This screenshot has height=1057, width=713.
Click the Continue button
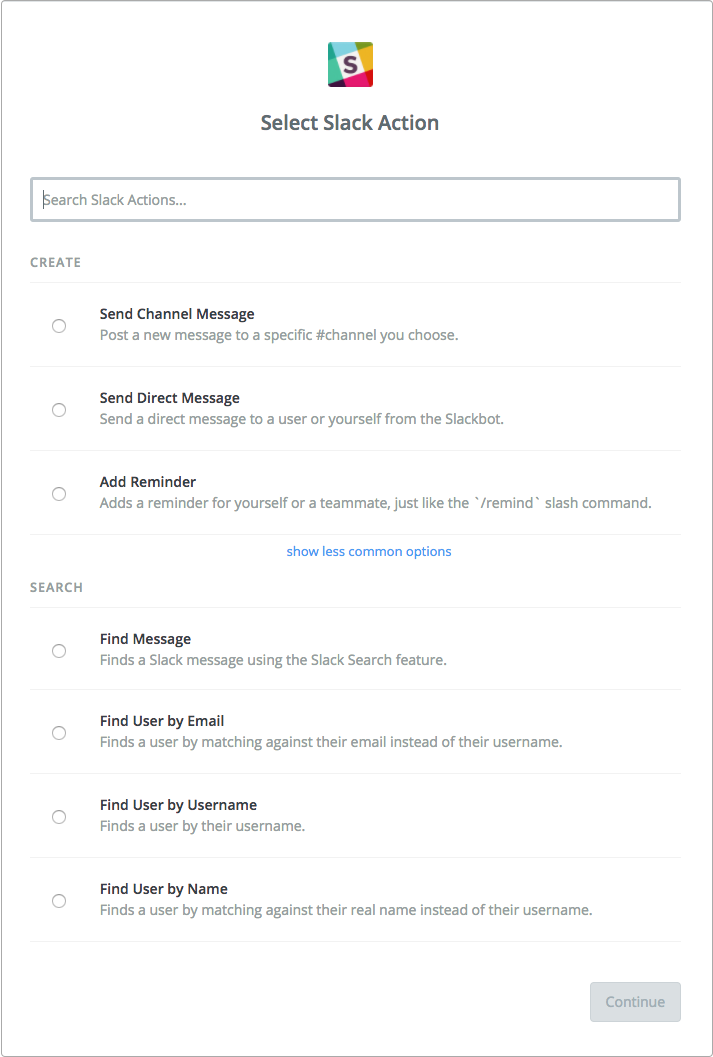636,1002
